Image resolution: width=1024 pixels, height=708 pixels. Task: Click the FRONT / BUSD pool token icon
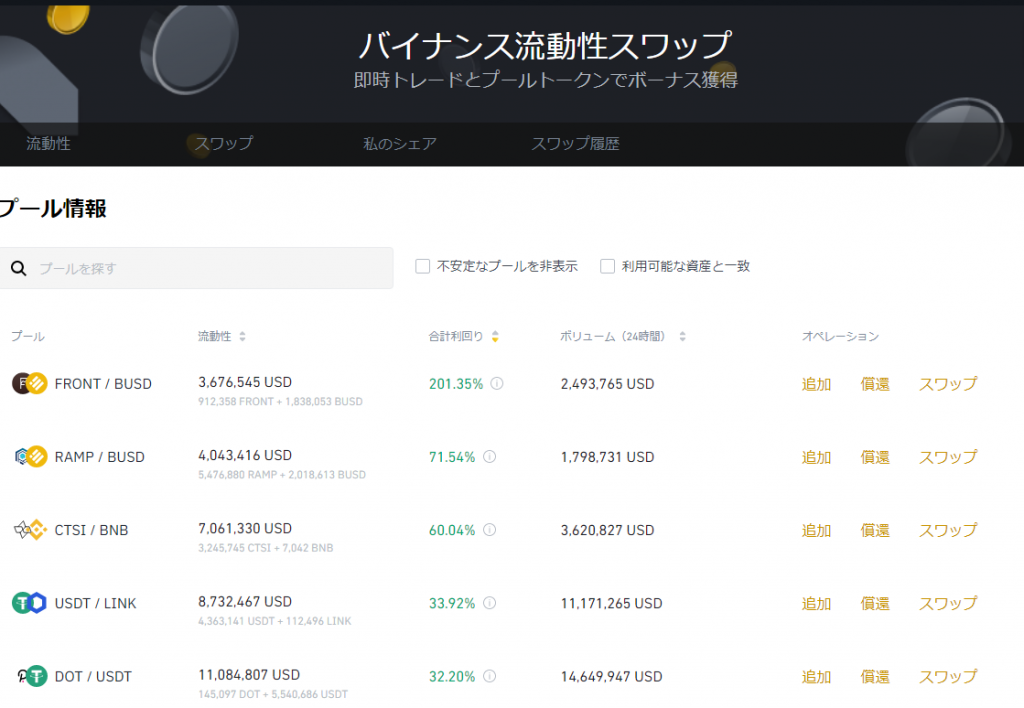(x=29, y=383)
